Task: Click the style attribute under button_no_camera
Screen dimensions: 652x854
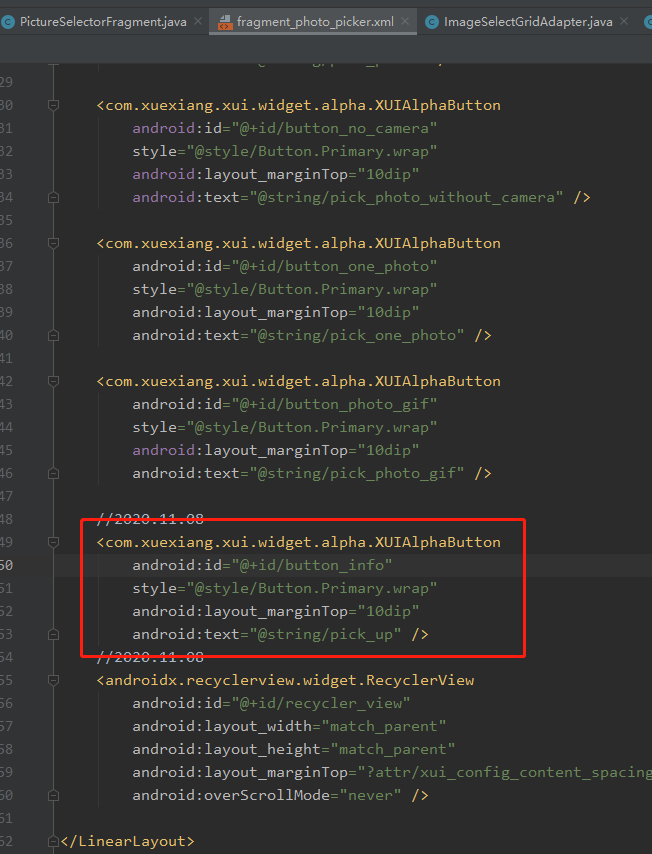Action: point(284,151)
